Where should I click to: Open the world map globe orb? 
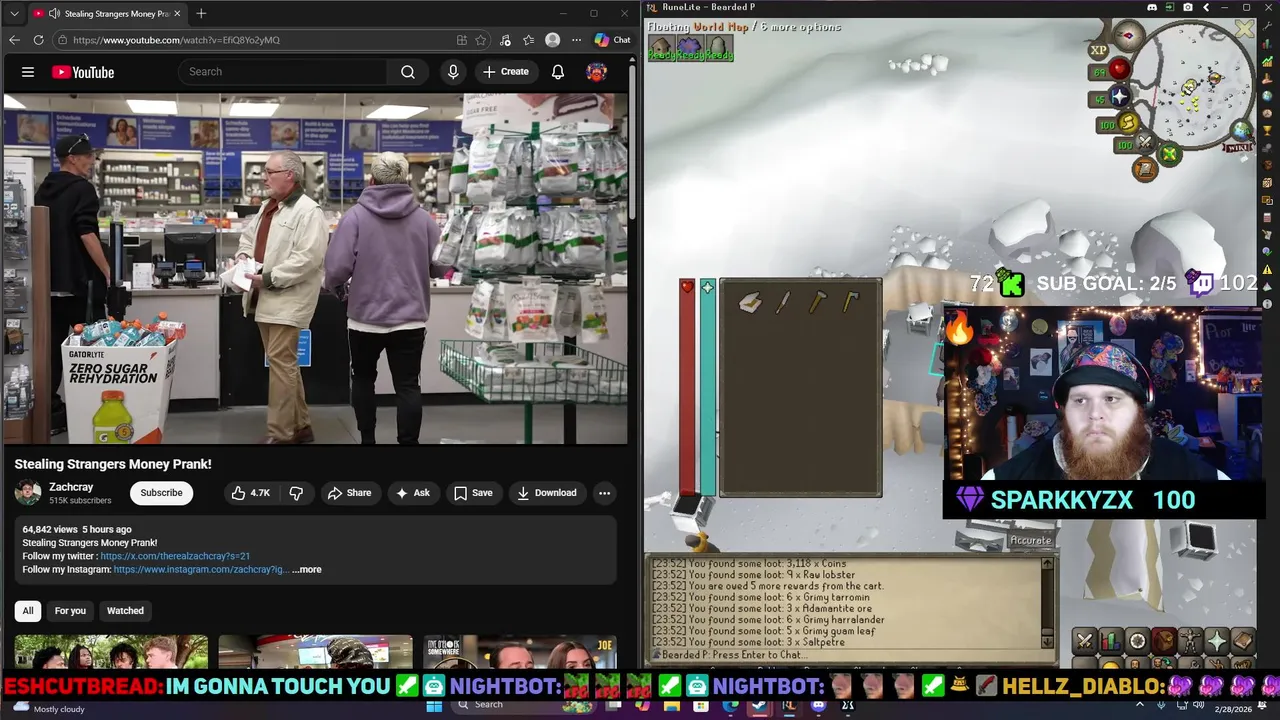pyautogui.click(x=1240, y=132)
